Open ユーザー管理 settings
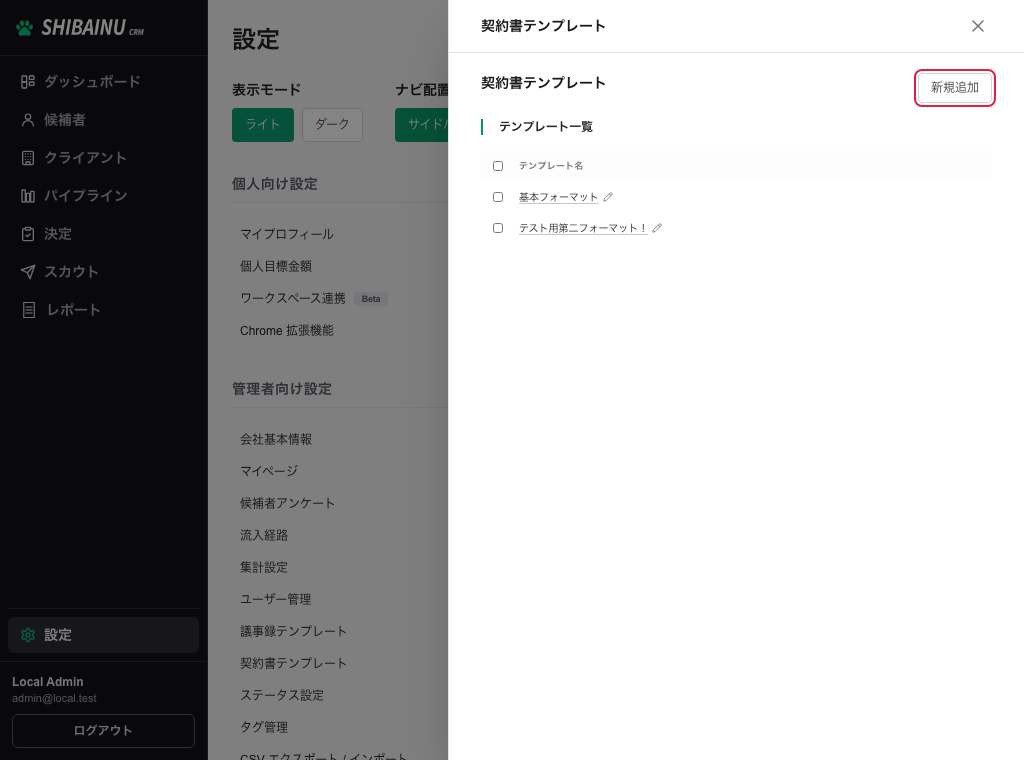The height and width of the screenshot is (760, 1024). tap(276, 599)
